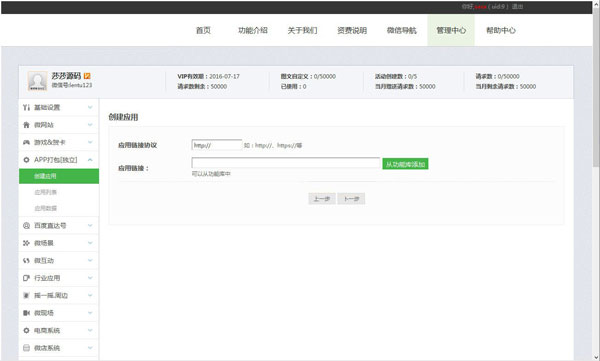Screen dimensions: 600x361
Task: Click the 下一步 button
Action: (x=351, y=199)
